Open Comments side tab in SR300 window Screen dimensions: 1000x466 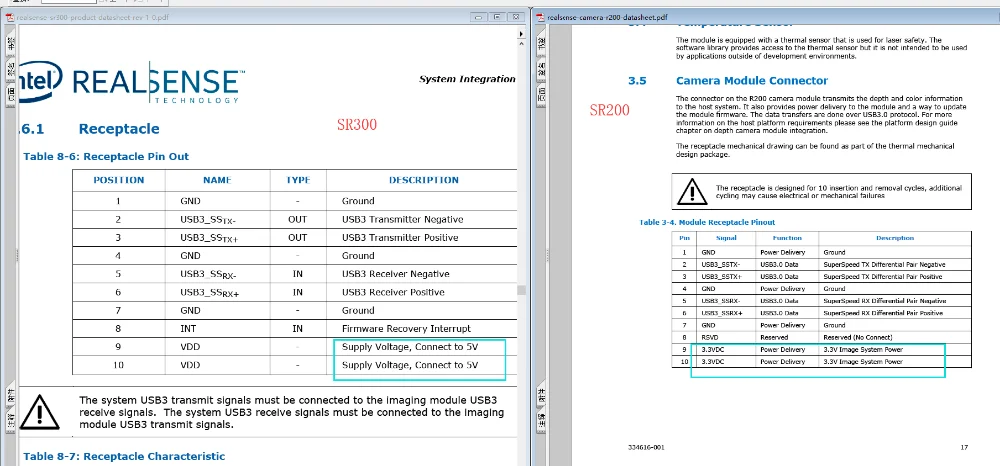(x=11, y=419)
